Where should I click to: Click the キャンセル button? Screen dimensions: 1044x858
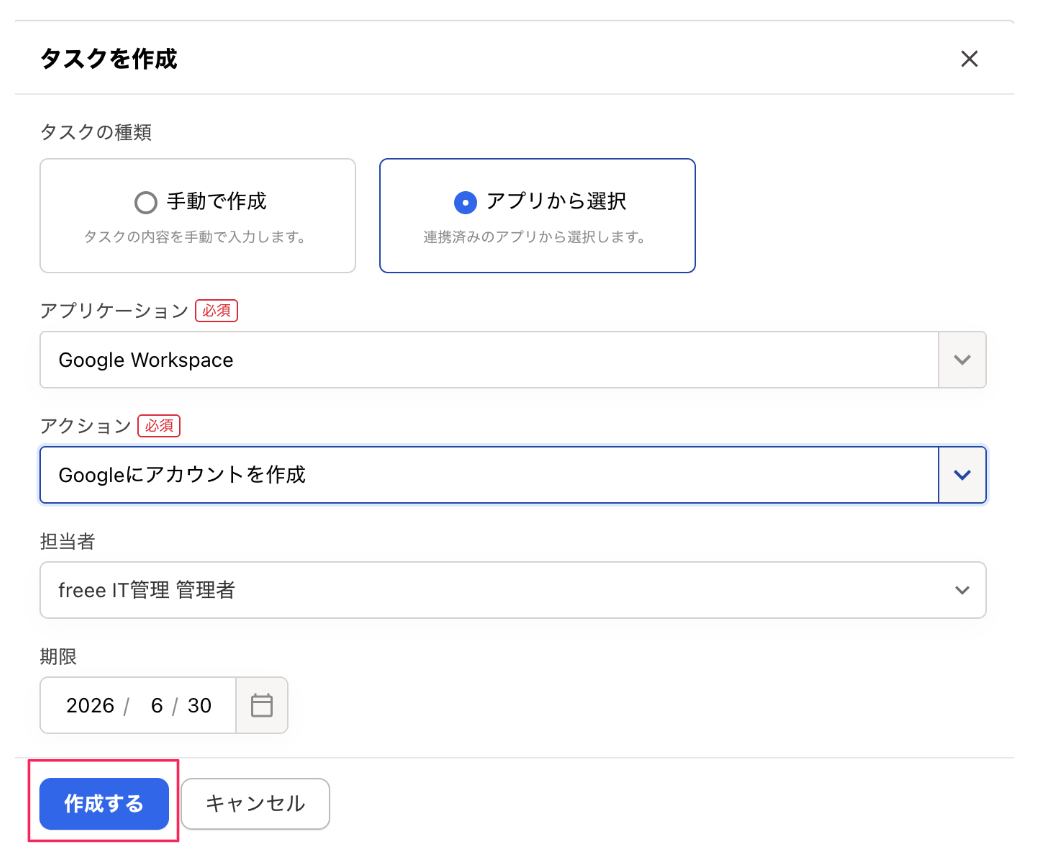coord(255,803)
